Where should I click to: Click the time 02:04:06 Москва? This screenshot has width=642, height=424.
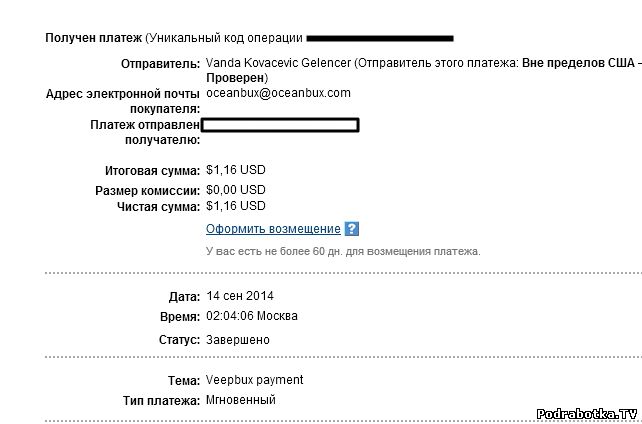252,316
